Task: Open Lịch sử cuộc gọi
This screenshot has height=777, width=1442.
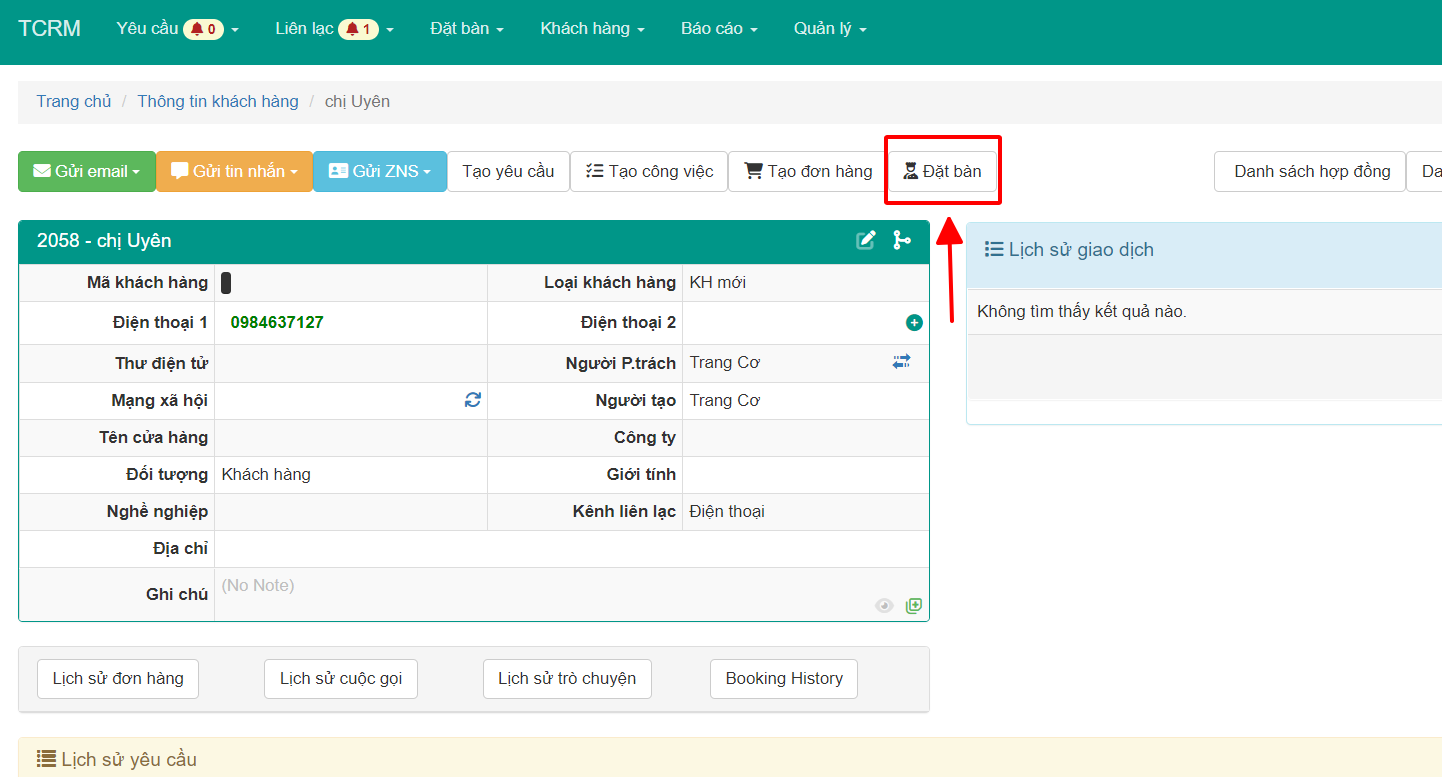Action: (341, 679)
